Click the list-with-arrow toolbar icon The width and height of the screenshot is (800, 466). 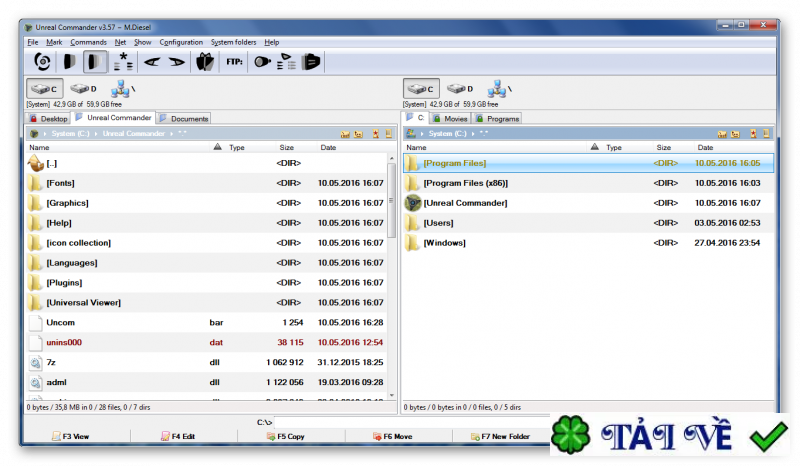(x=286, y=62)
